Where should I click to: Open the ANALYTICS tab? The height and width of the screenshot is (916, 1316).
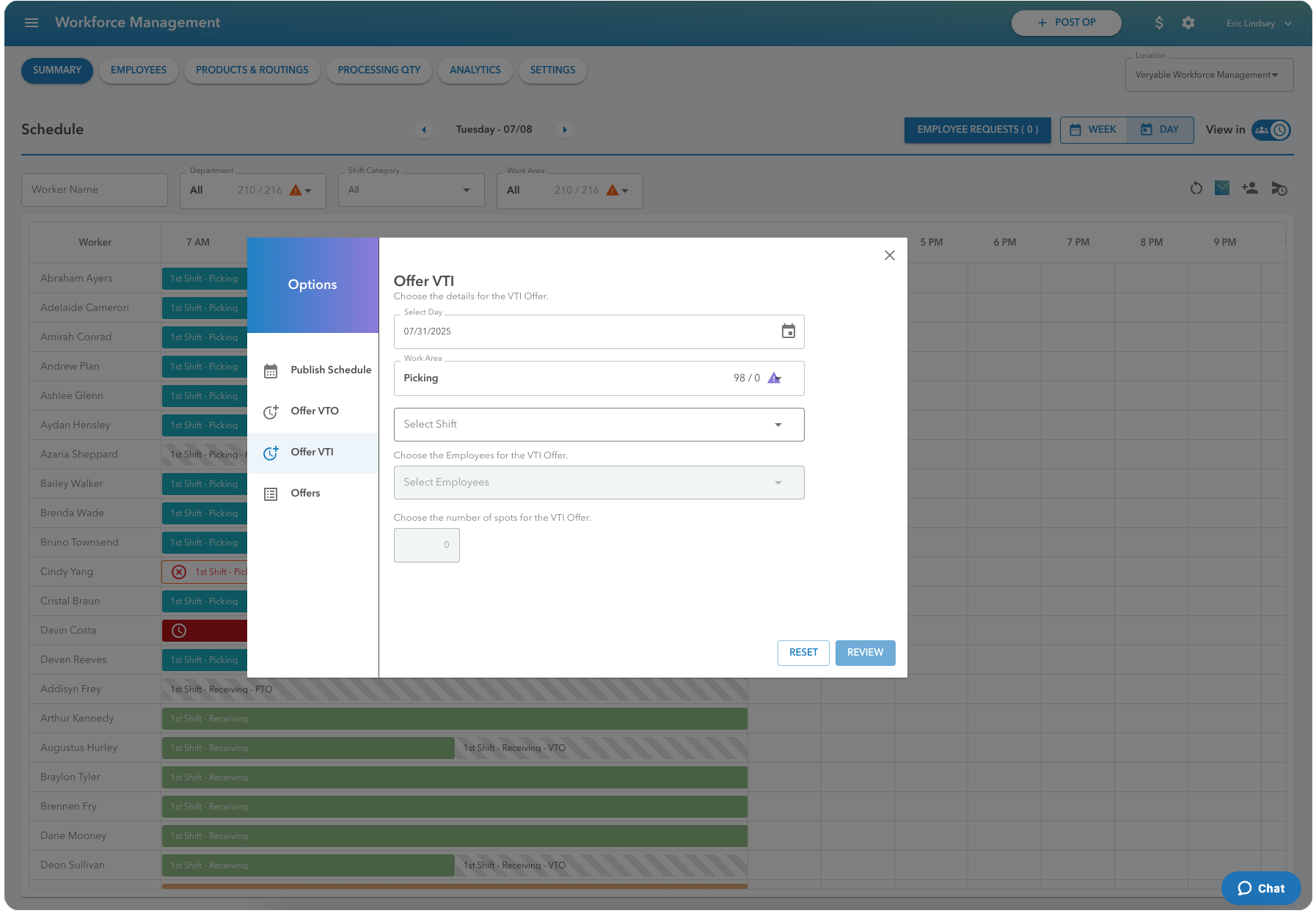click(475, 70)
